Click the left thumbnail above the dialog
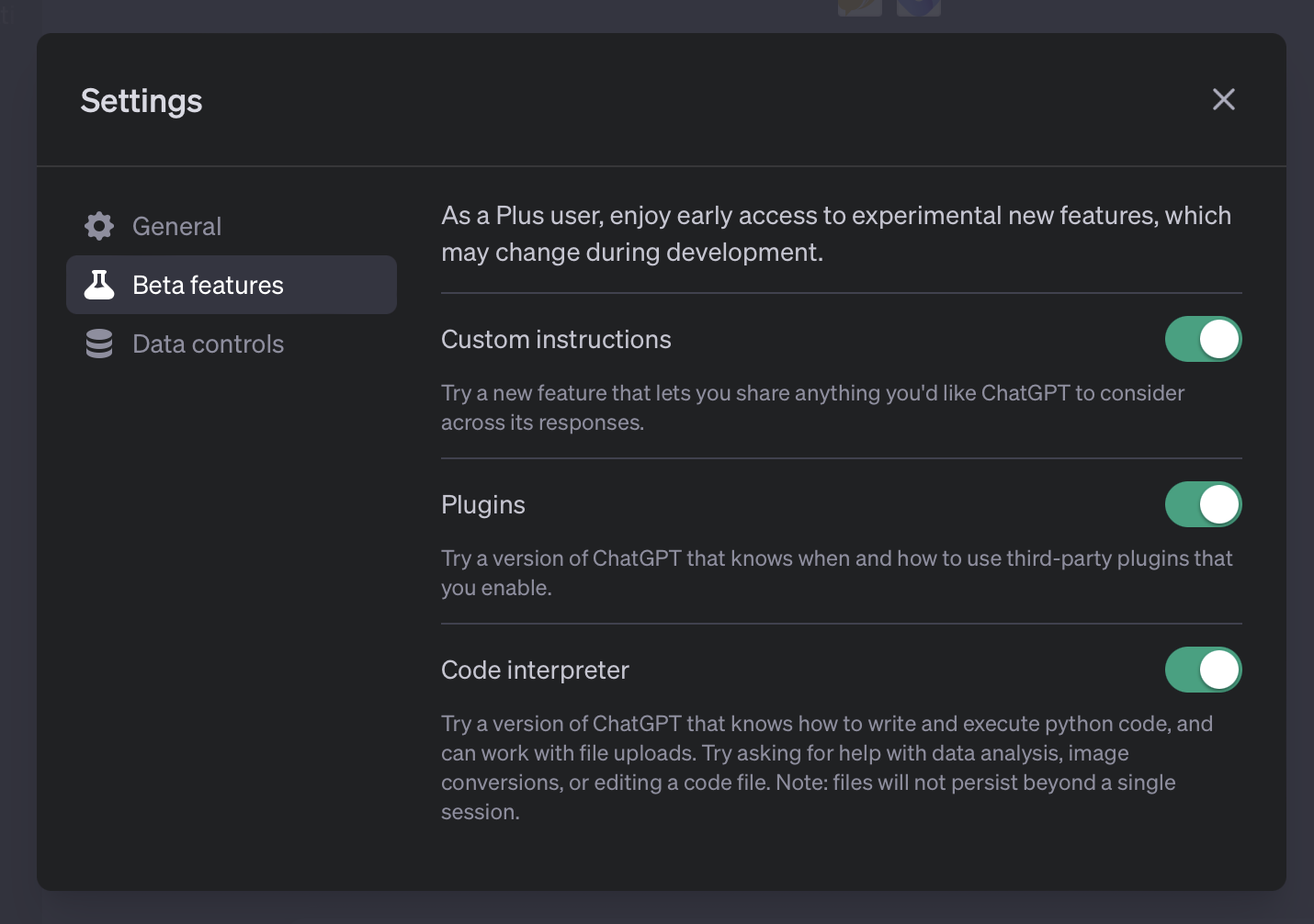 click(x=860, y=7)
